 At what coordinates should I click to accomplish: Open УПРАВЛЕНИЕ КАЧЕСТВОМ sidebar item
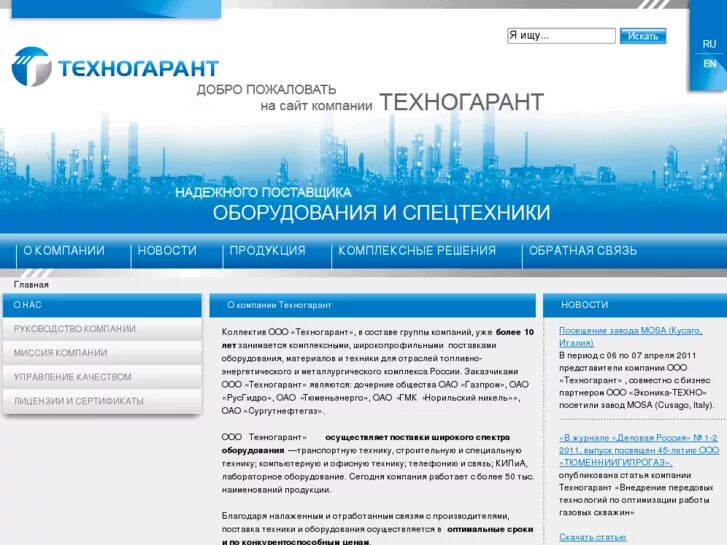(x=102, y=377)
